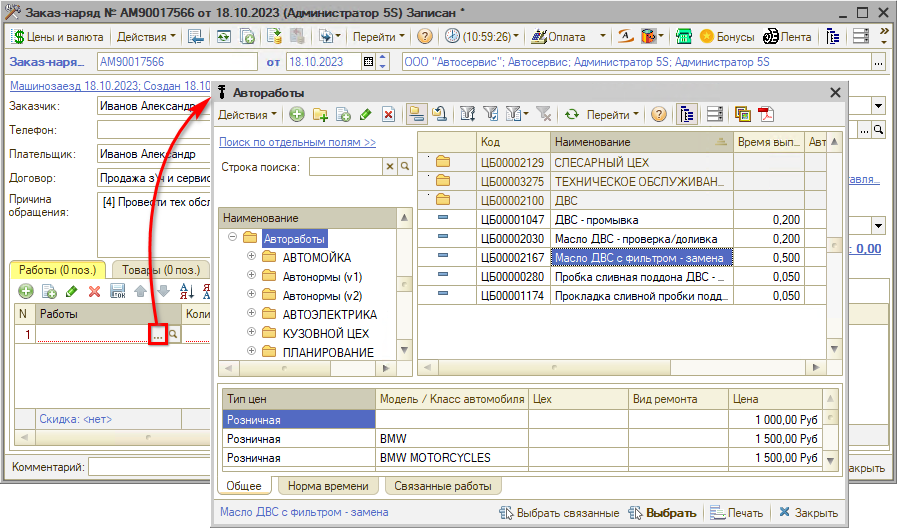Expand ПЛАНИРОВАНИЕ folder
The height and width of the screenshot is (528, 897).
click(x=251, y=351)
